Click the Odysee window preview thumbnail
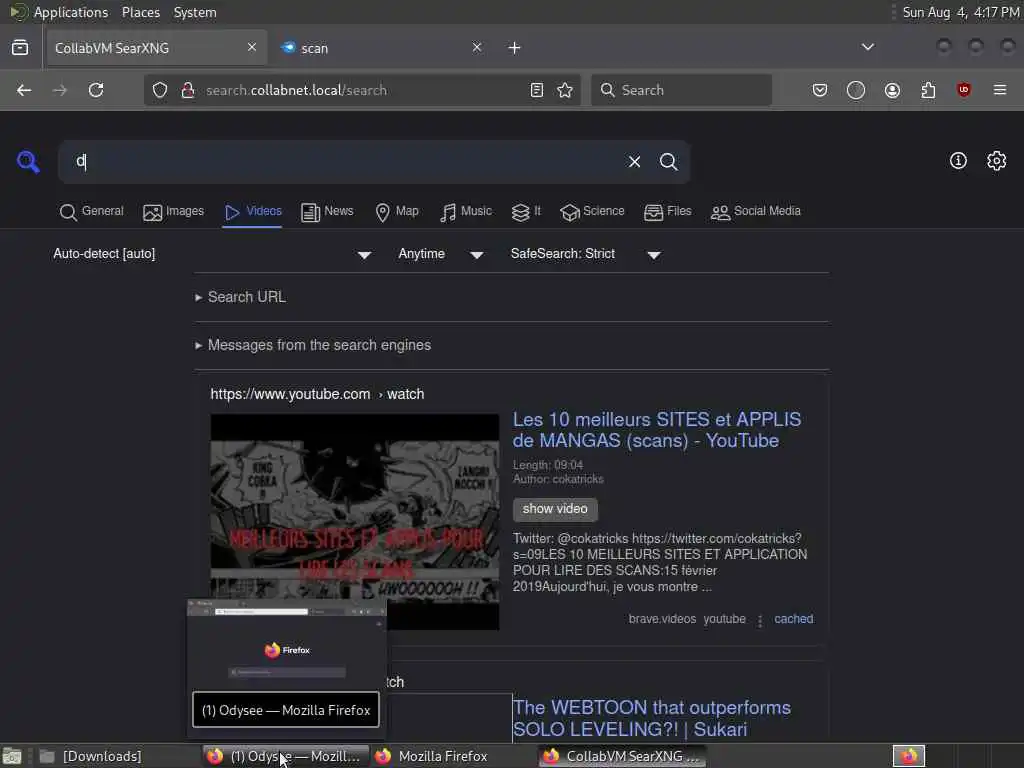The height and width of the screenshot is (768, 1024). pos(287,645)
